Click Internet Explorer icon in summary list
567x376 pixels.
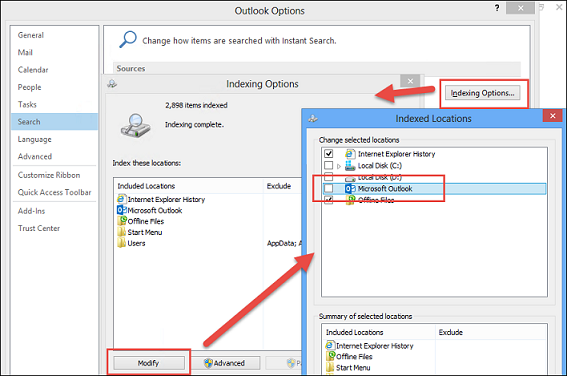(330, 346)
